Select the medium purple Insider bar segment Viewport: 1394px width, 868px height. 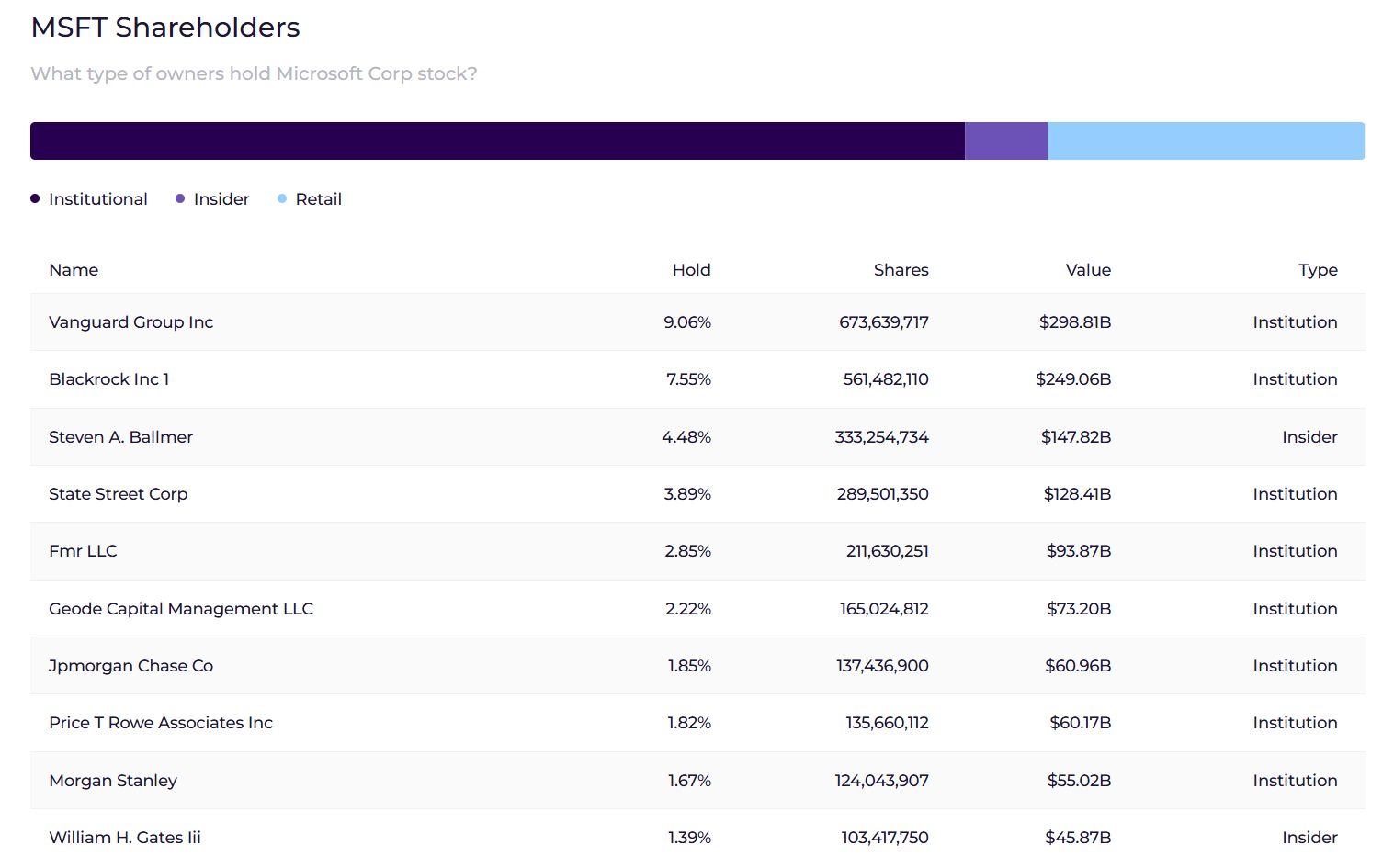(1006, 141)
